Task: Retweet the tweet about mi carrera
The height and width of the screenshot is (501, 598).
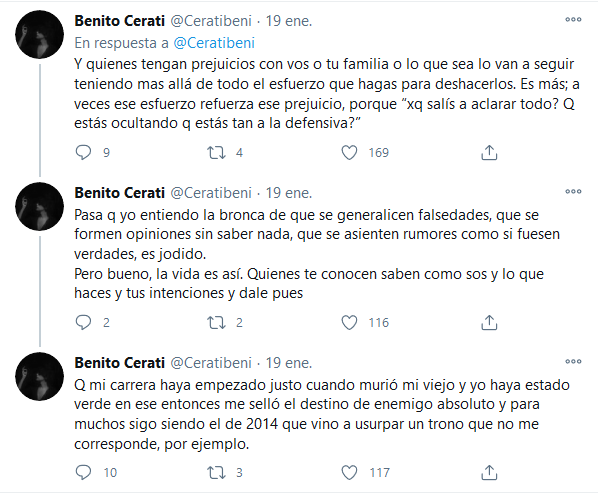Action: tap(216, 473)
